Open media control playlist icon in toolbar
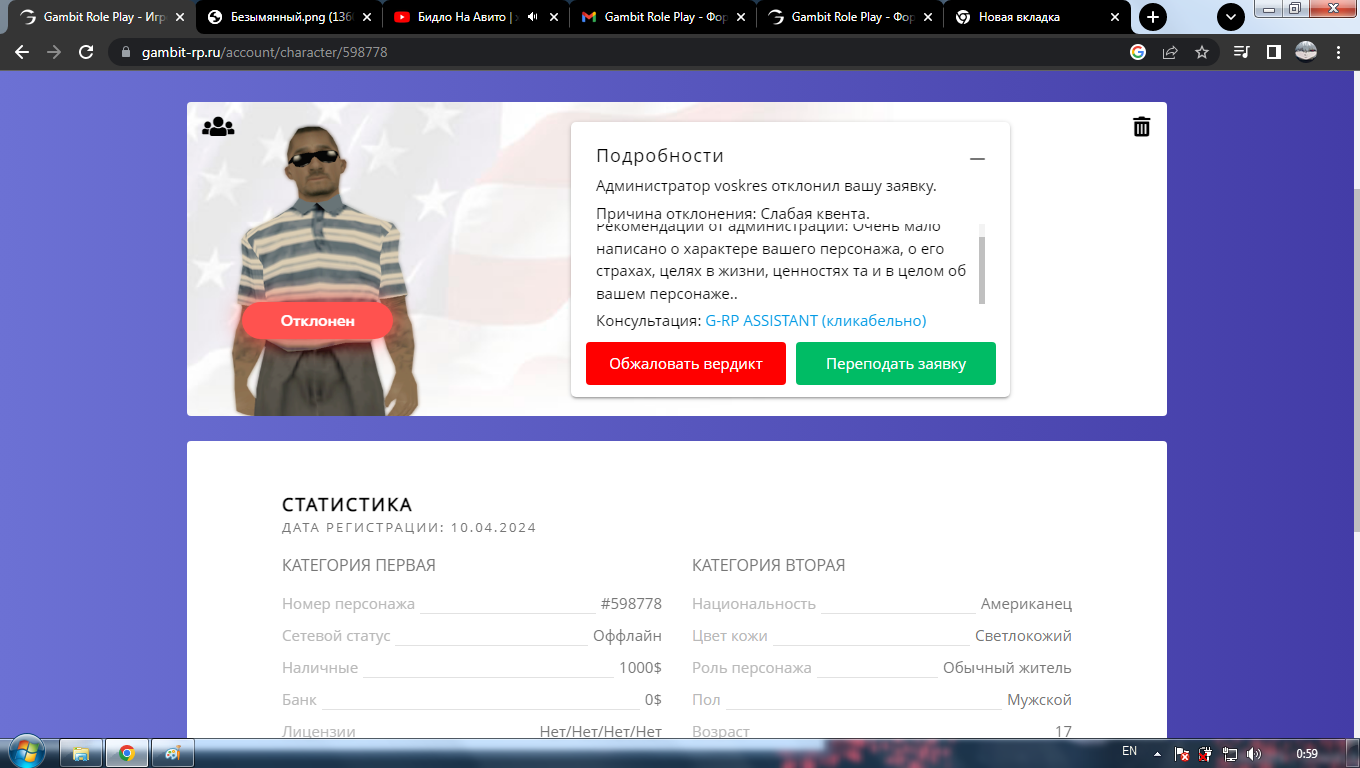This screenshot has width=1360, height=768. [1241, 52]
